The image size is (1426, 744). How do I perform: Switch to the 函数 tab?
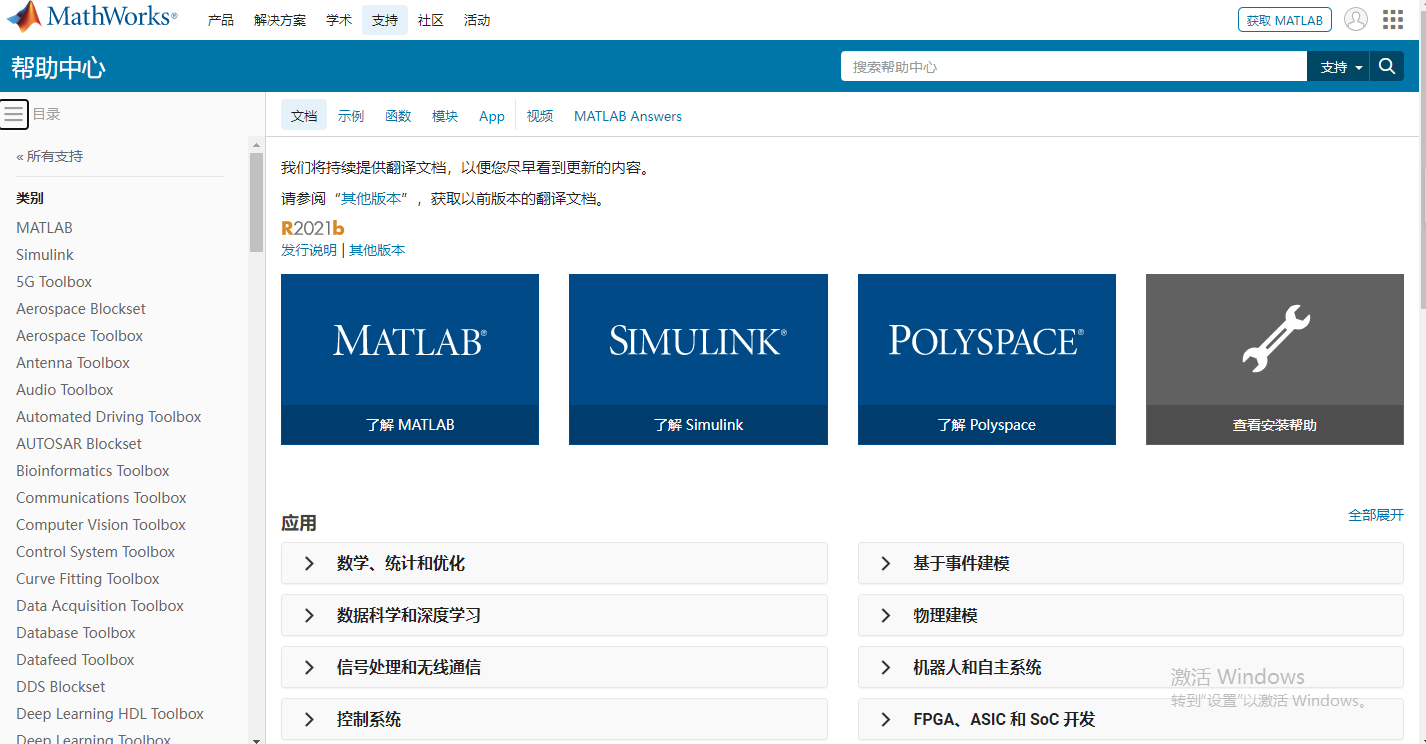coord(398,116)
